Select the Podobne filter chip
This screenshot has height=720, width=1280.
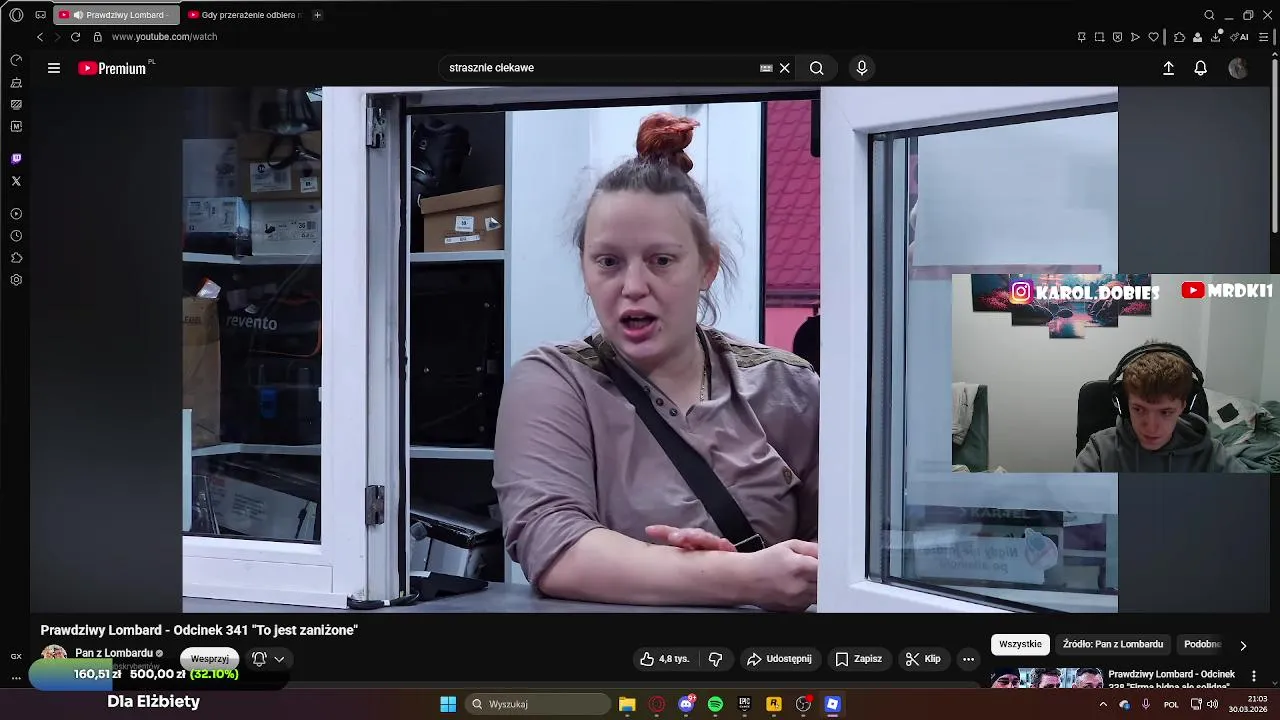[1202, 645]
